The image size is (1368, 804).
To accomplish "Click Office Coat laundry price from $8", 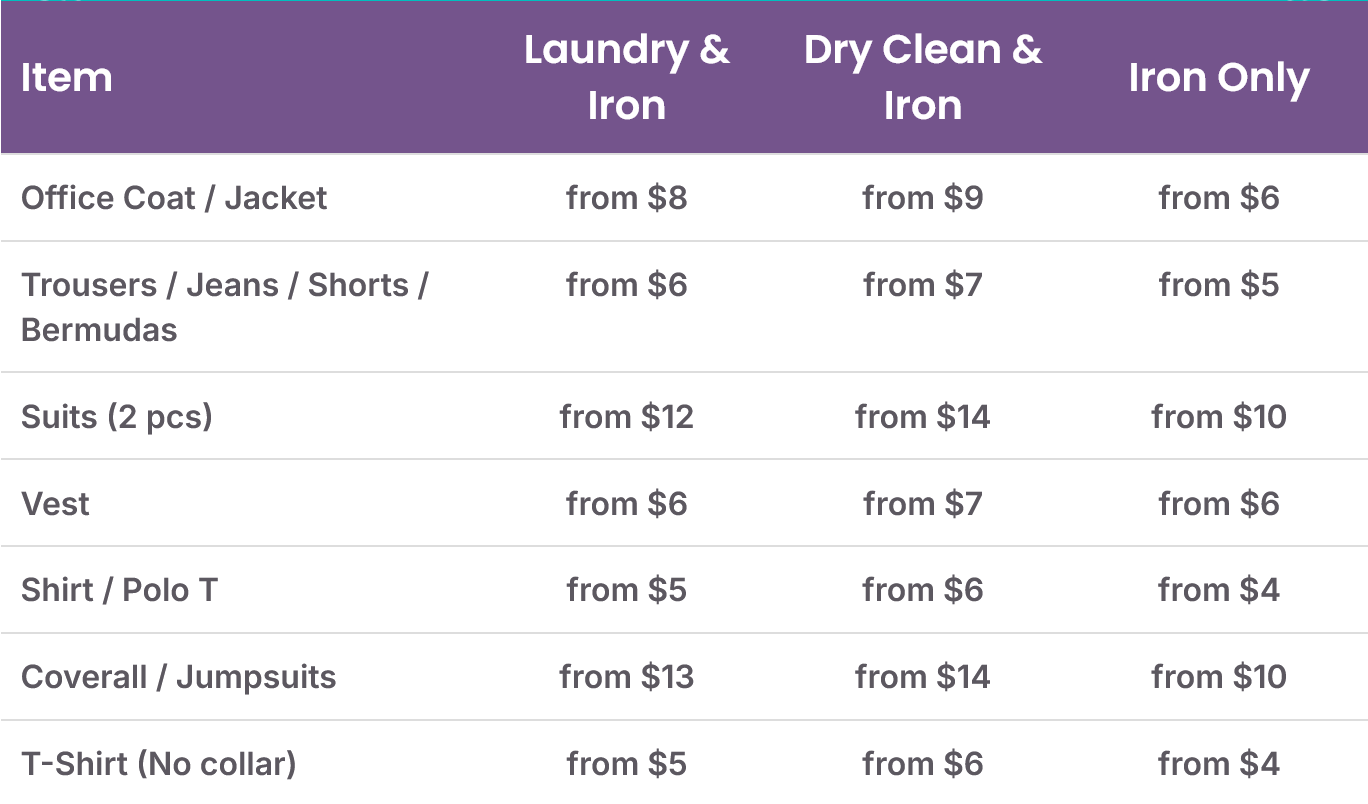I will [x=626, y=197].
